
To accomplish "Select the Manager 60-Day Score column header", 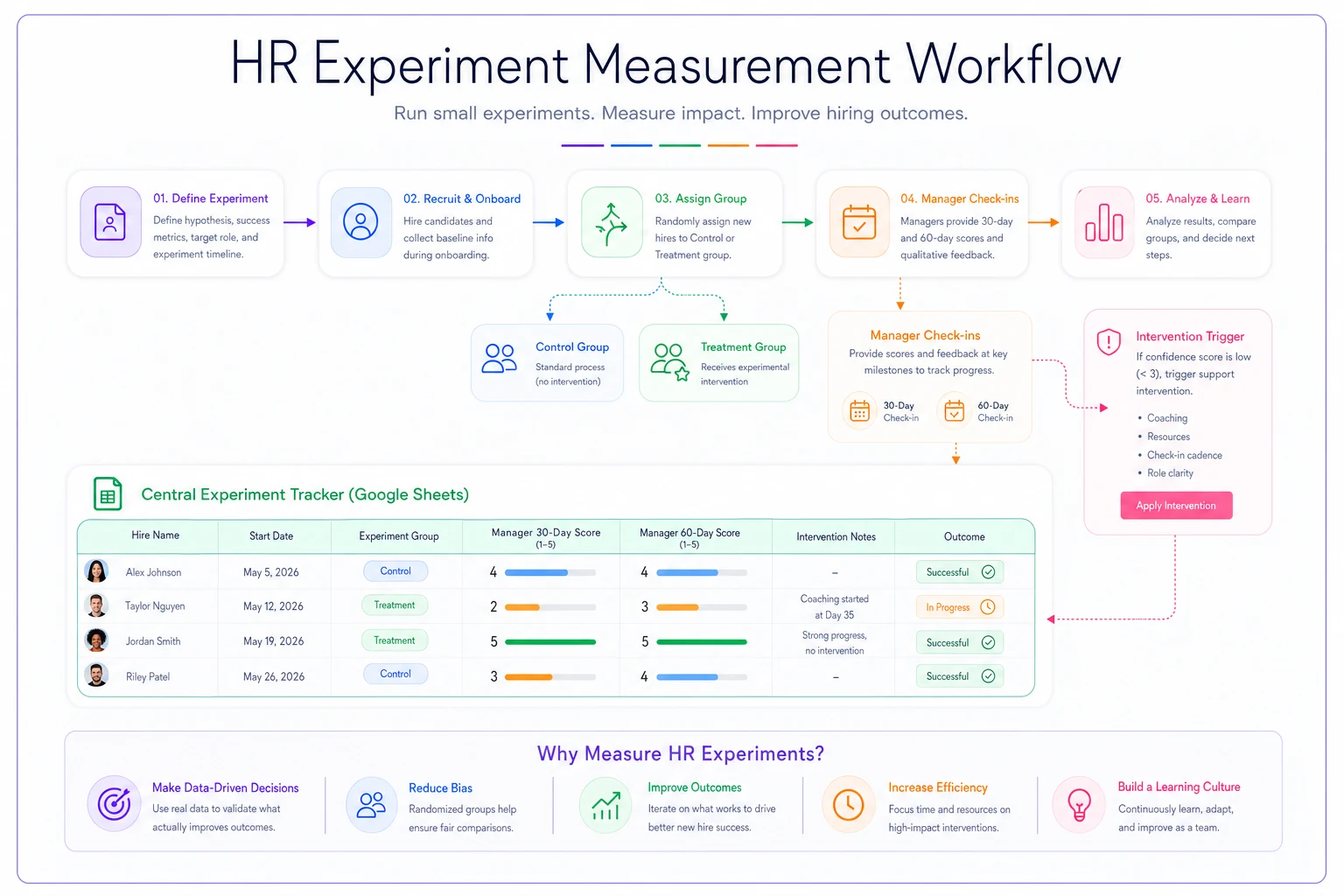I will click(689, 537).
